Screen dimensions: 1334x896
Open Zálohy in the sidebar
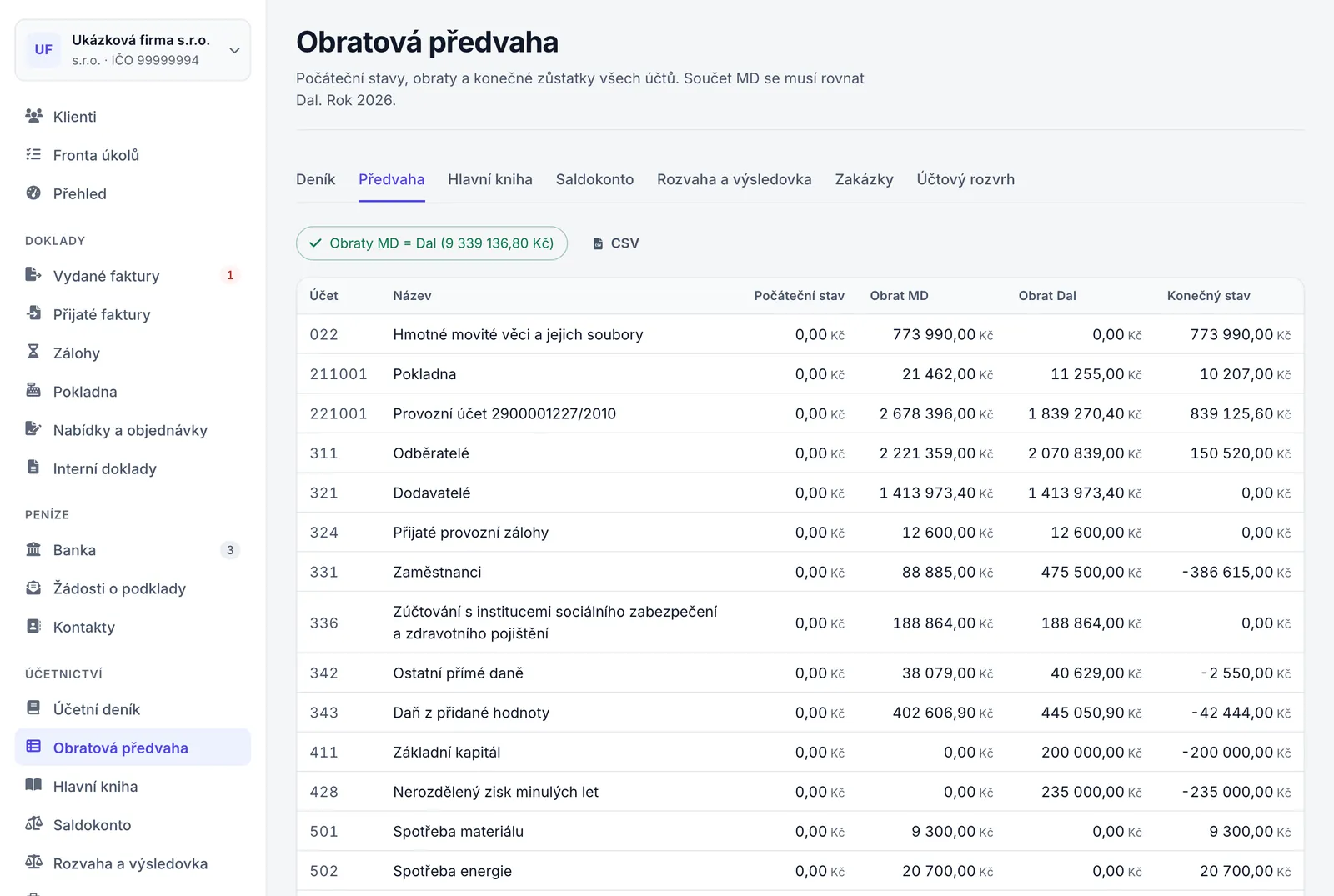[133, 353]
